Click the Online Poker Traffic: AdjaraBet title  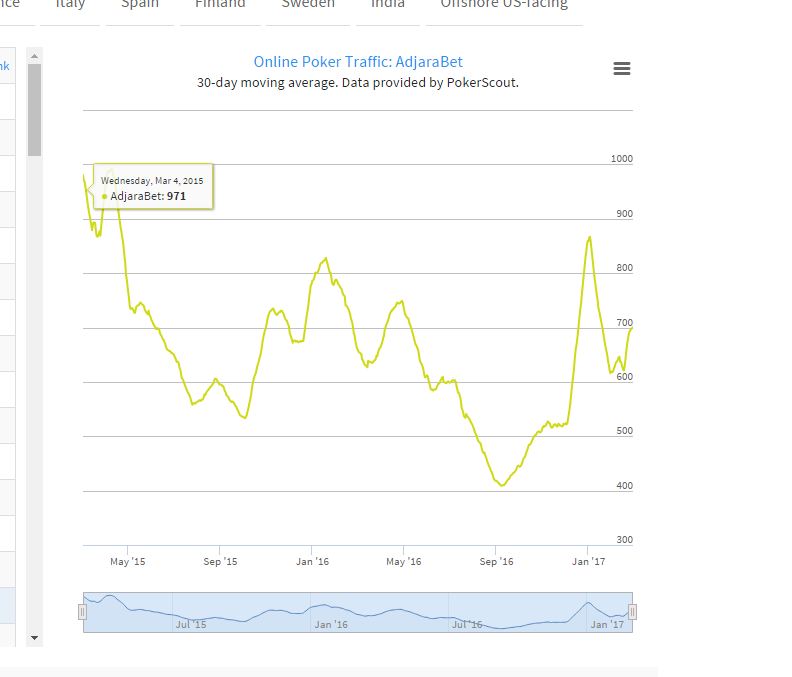click(x=358, y=62)
